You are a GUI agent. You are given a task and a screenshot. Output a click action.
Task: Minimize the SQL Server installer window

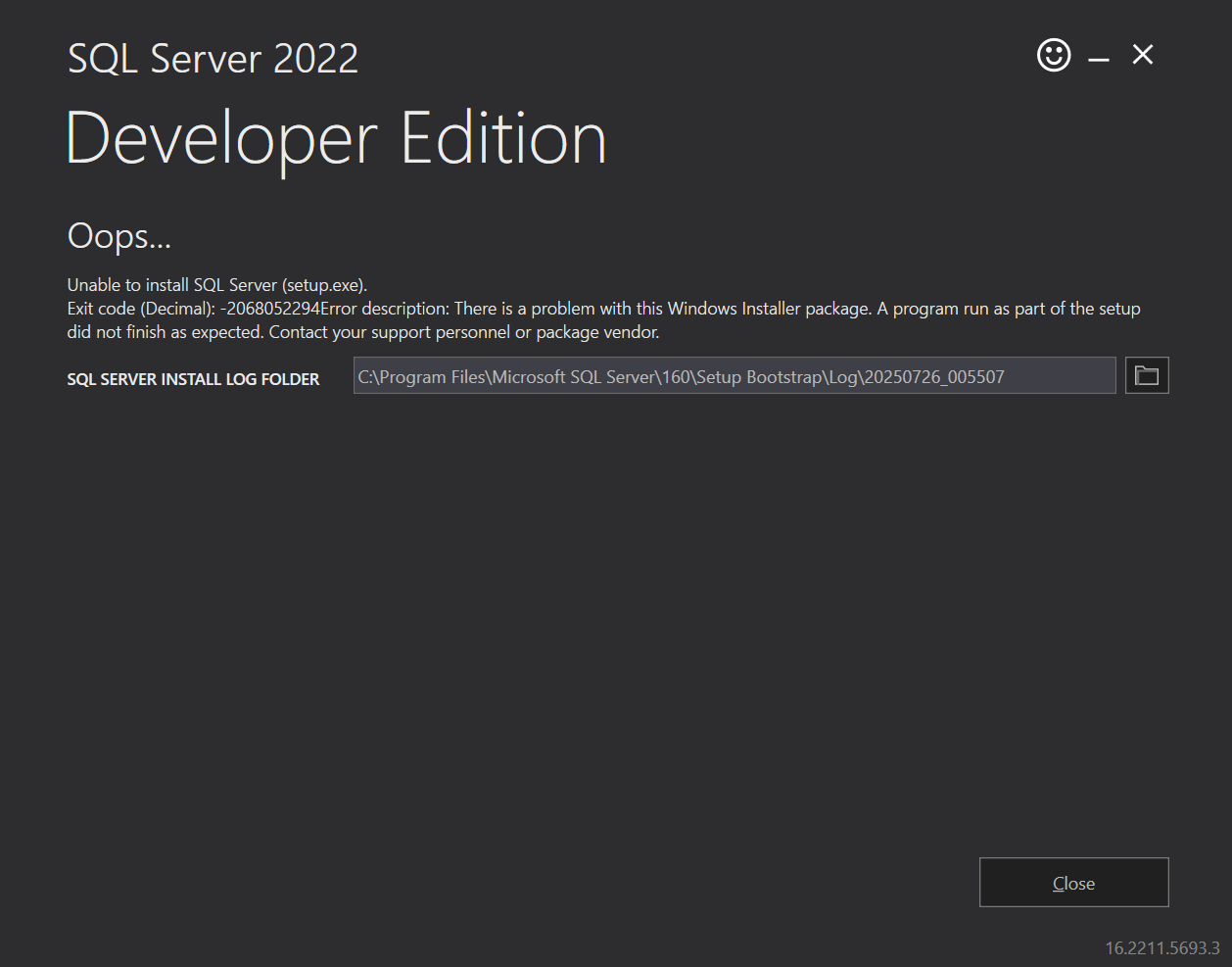click(1098, 56)
